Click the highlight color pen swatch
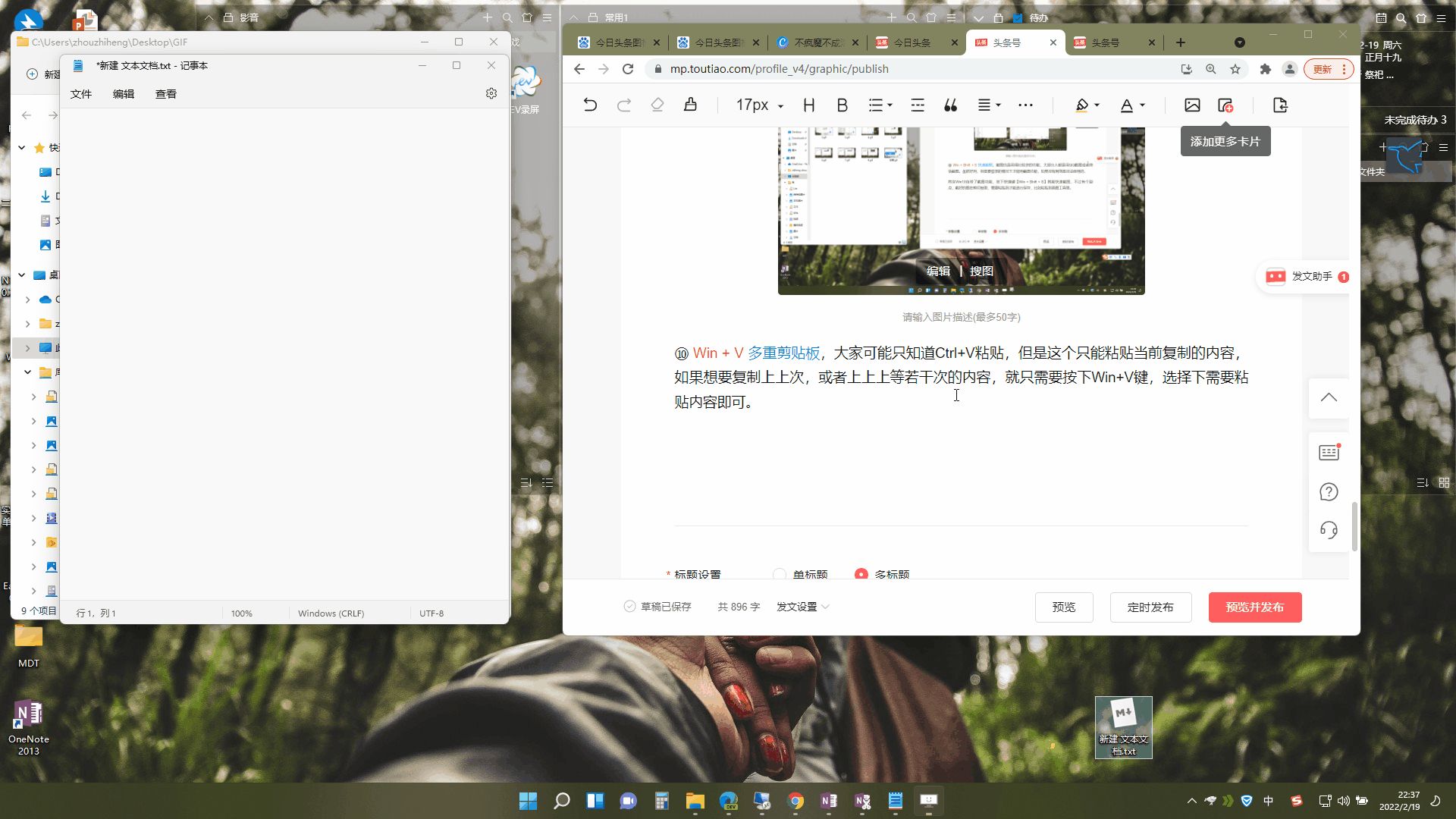The height and width of the screenshot is (819, 1456). coord(1082,105)
